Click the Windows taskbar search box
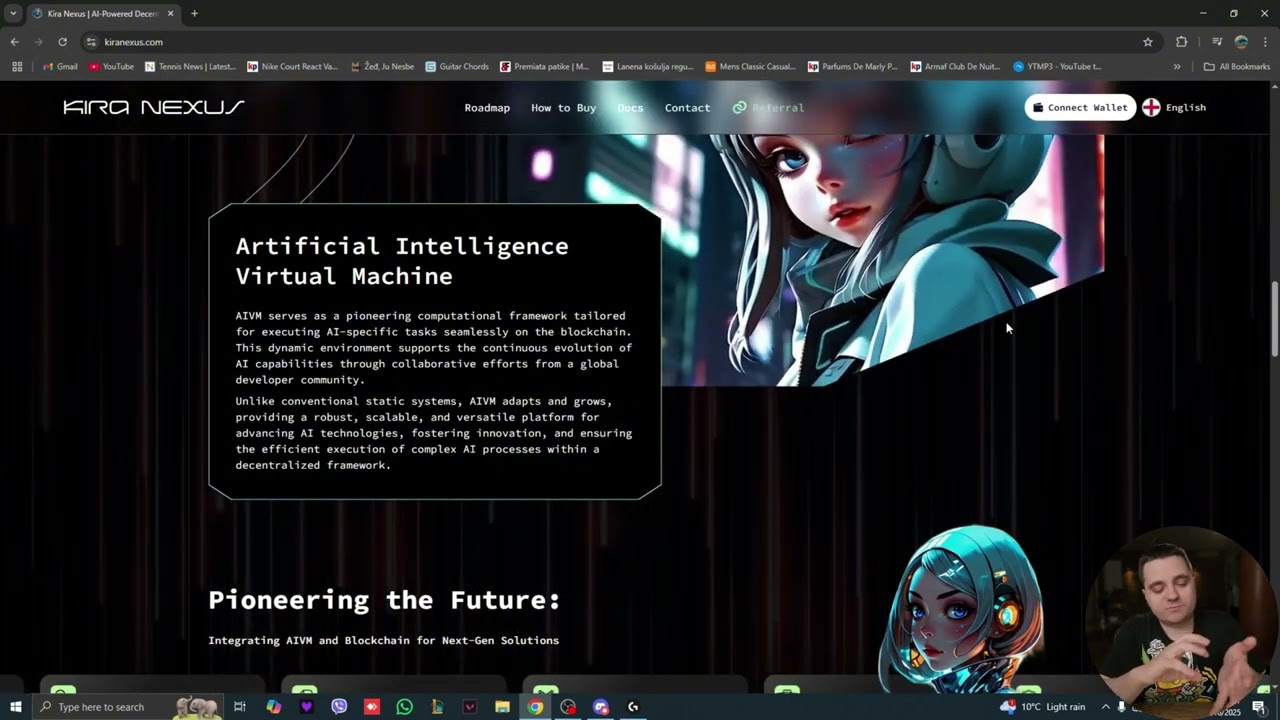The image size is (1280, 720). point(128,707)
